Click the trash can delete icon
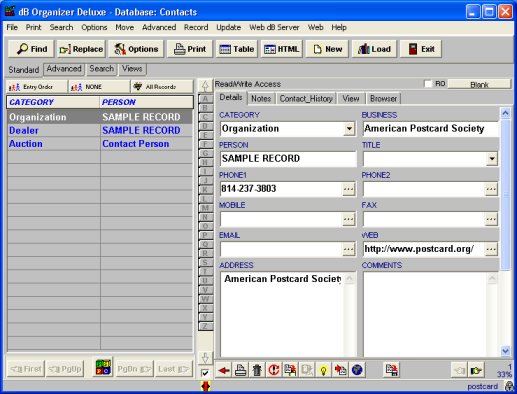The height and width of the screenshot is (394, 517). tap(257, 370)
